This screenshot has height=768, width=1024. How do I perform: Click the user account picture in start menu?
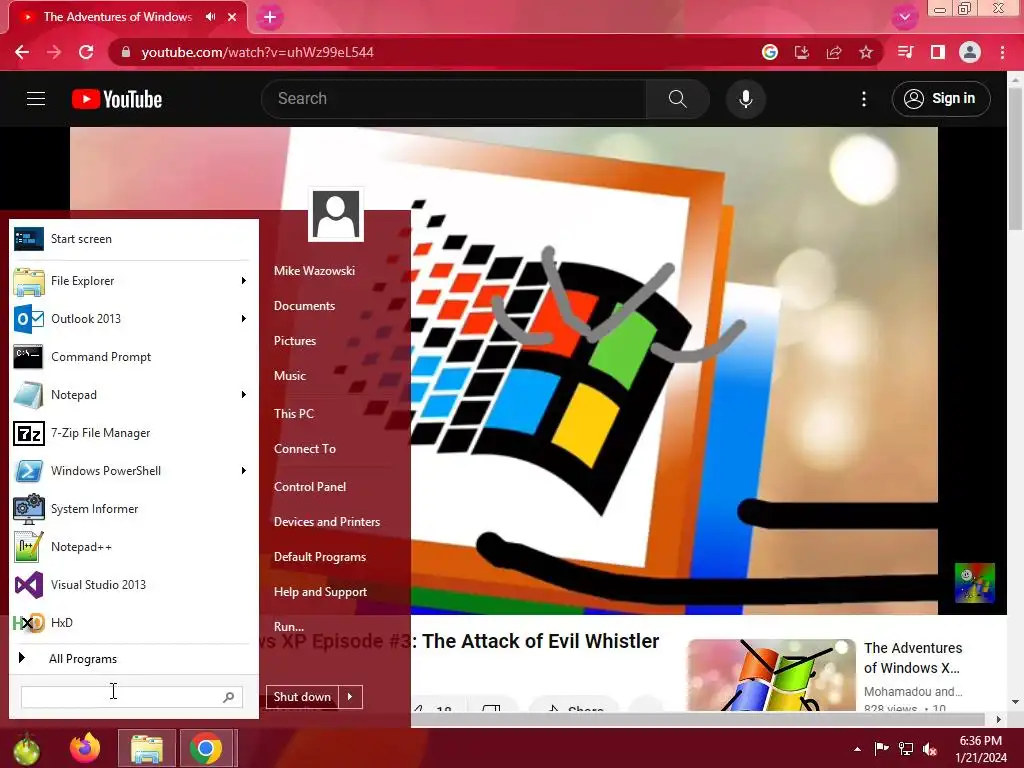click(x=336, y=214)
